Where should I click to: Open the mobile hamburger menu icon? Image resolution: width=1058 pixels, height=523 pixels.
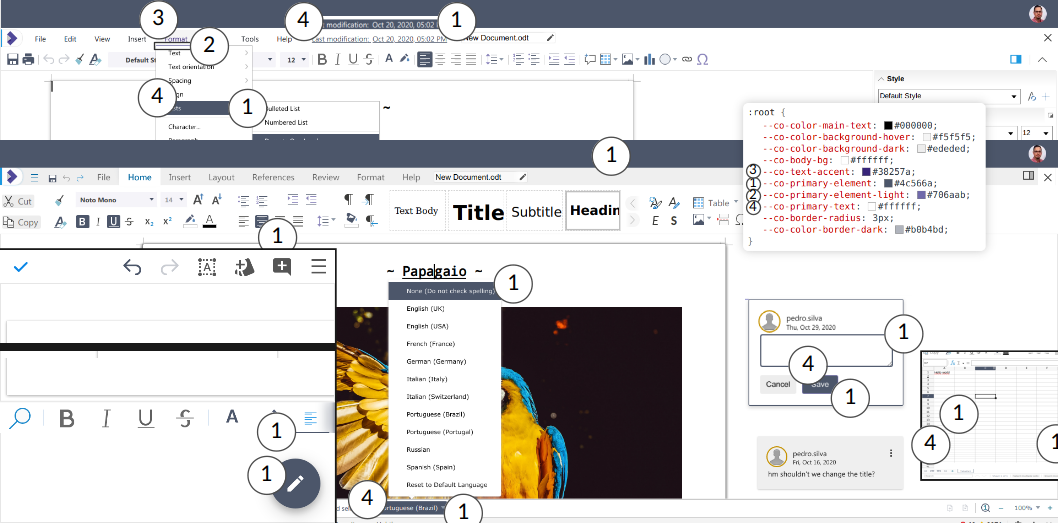[x=318, y=266]
